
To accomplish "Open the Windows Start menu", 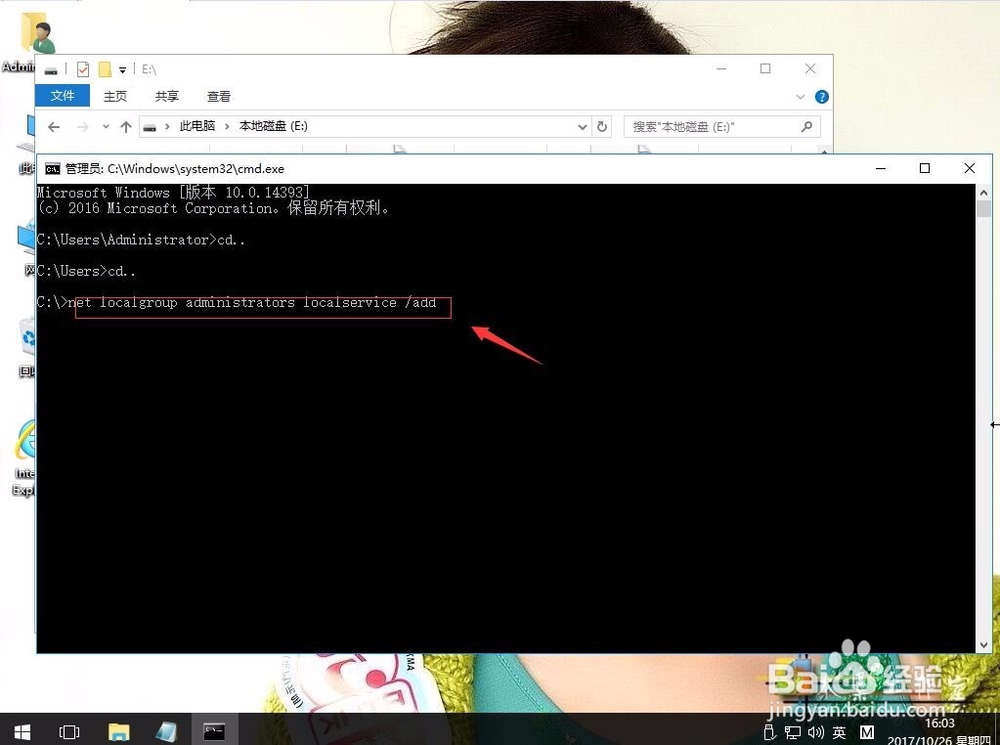I will (x=22, y=732).
